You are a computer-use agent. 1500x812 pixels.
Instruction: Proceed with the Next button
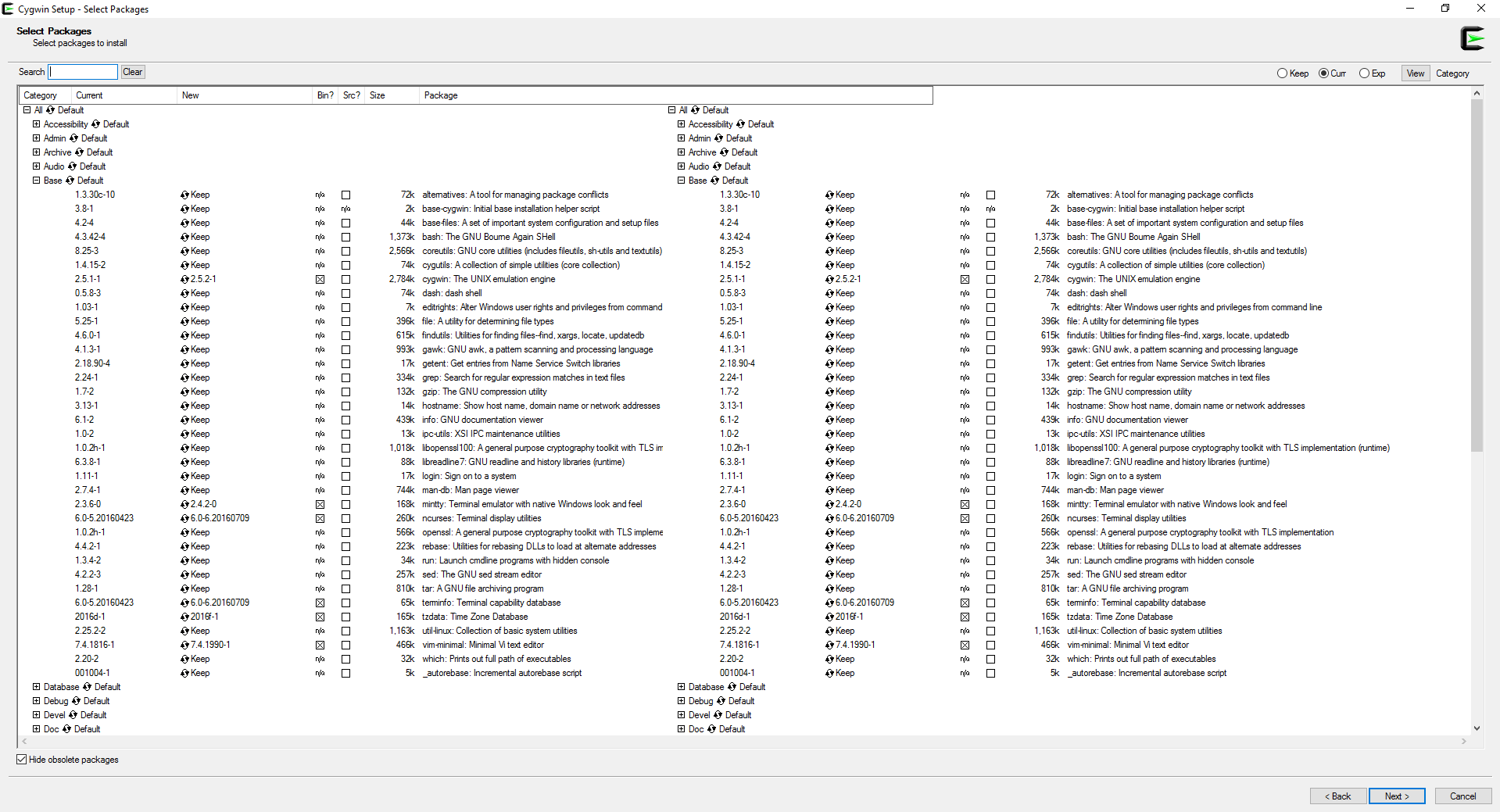click(x=1397, y=796)
